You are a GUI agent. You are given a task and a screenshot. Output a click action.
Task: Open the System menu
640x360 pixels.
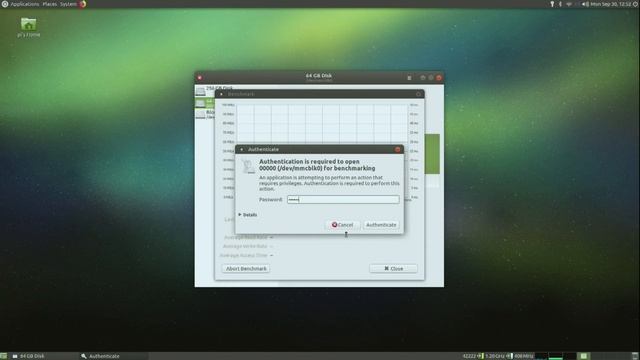pyautogui.click(x=68, y=4)
